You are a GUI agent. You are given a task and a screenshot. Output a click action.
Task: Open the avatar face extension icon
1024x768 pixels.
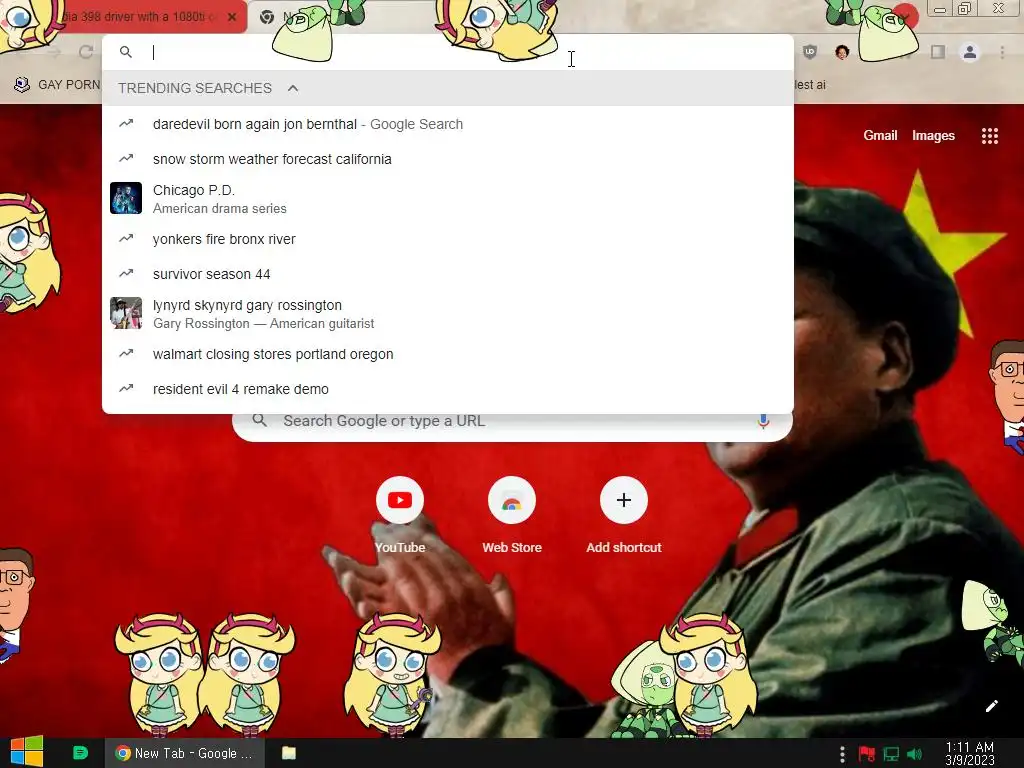pyautogui.click(x=842, y=52)
